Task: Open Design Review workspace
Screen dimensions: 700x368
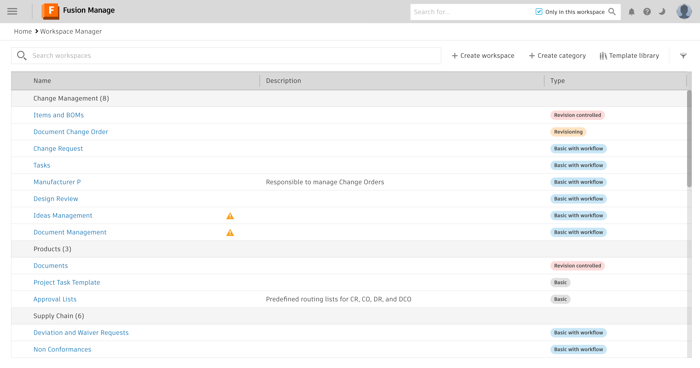Action: (x=56, y=199)
